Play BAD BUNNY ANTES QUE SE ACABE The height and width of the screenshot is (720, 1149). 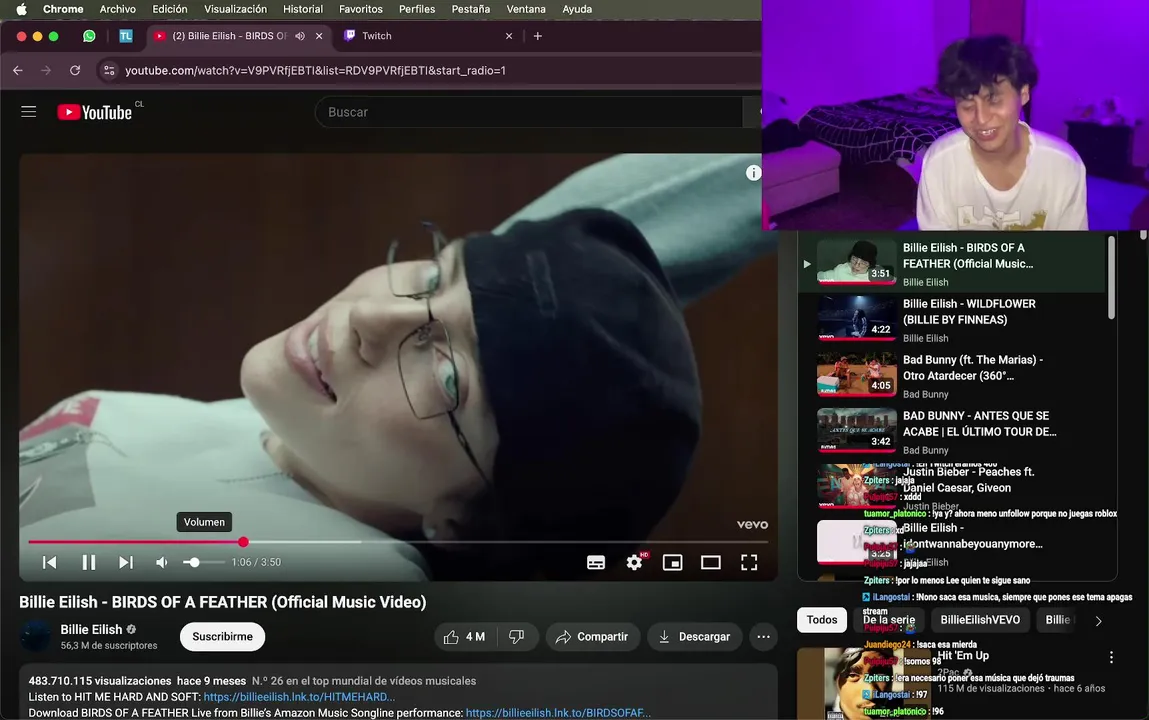[953, 432]
